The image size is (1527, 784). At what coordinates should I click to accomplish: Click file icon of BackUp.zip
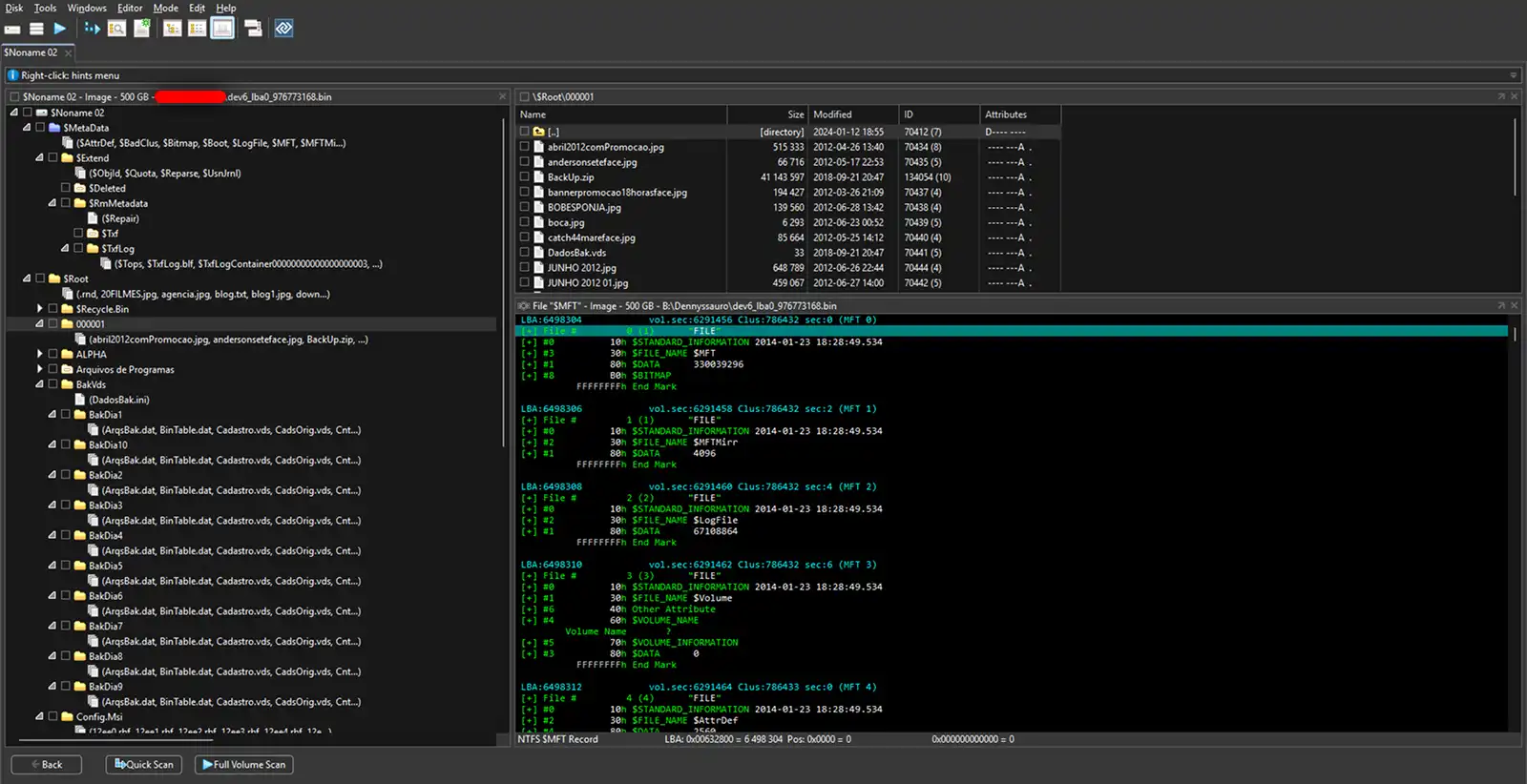click(x=539, y=177)
